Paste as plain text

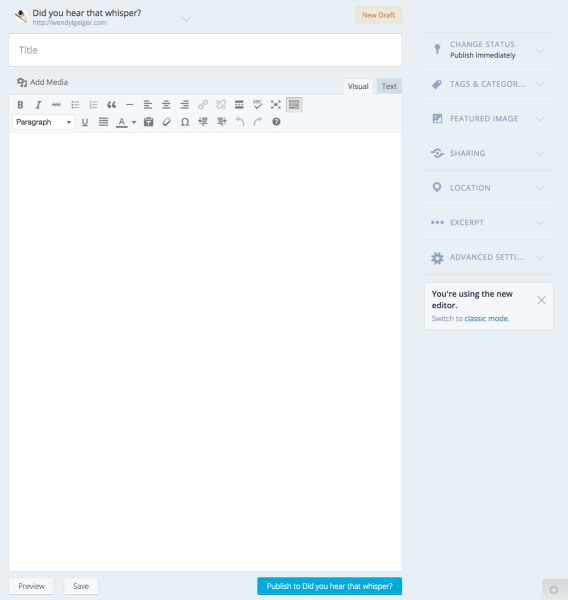pos(148,122)
